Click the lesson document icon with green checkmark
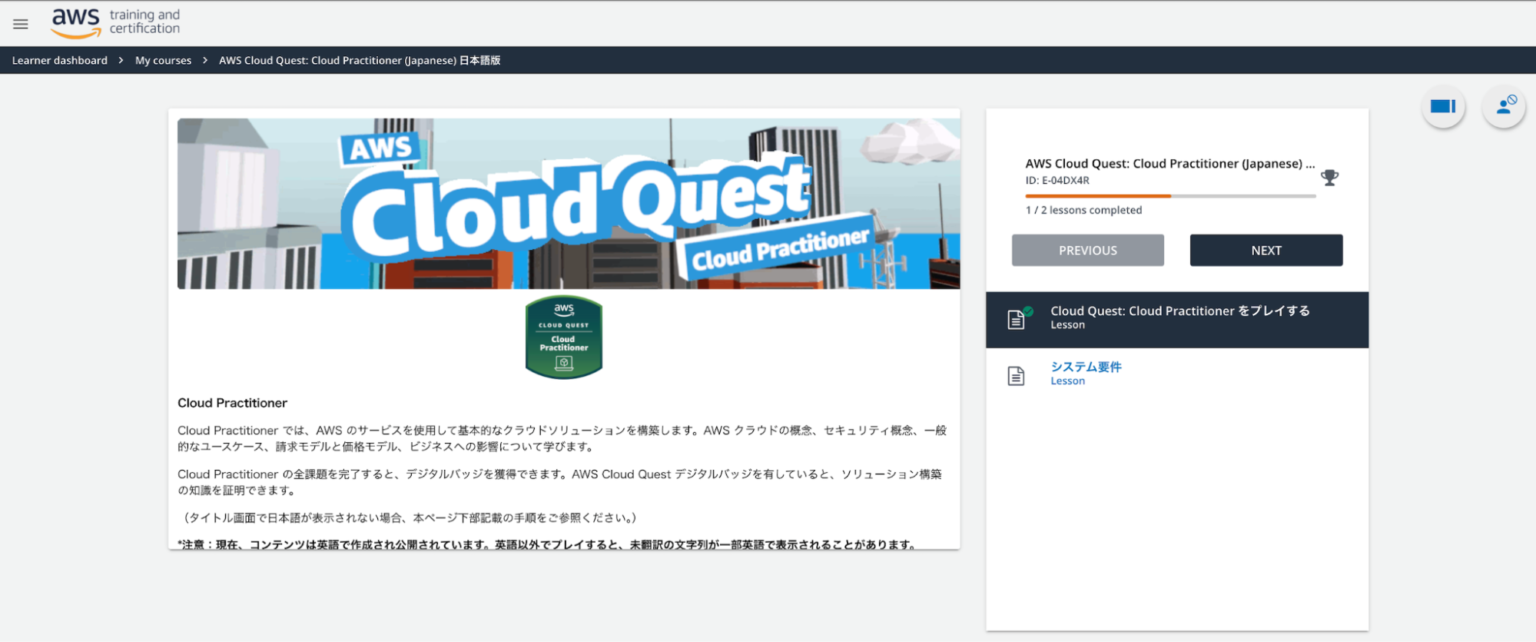The width and height of the screenshot is (1536, 642). click(1017, 318)
